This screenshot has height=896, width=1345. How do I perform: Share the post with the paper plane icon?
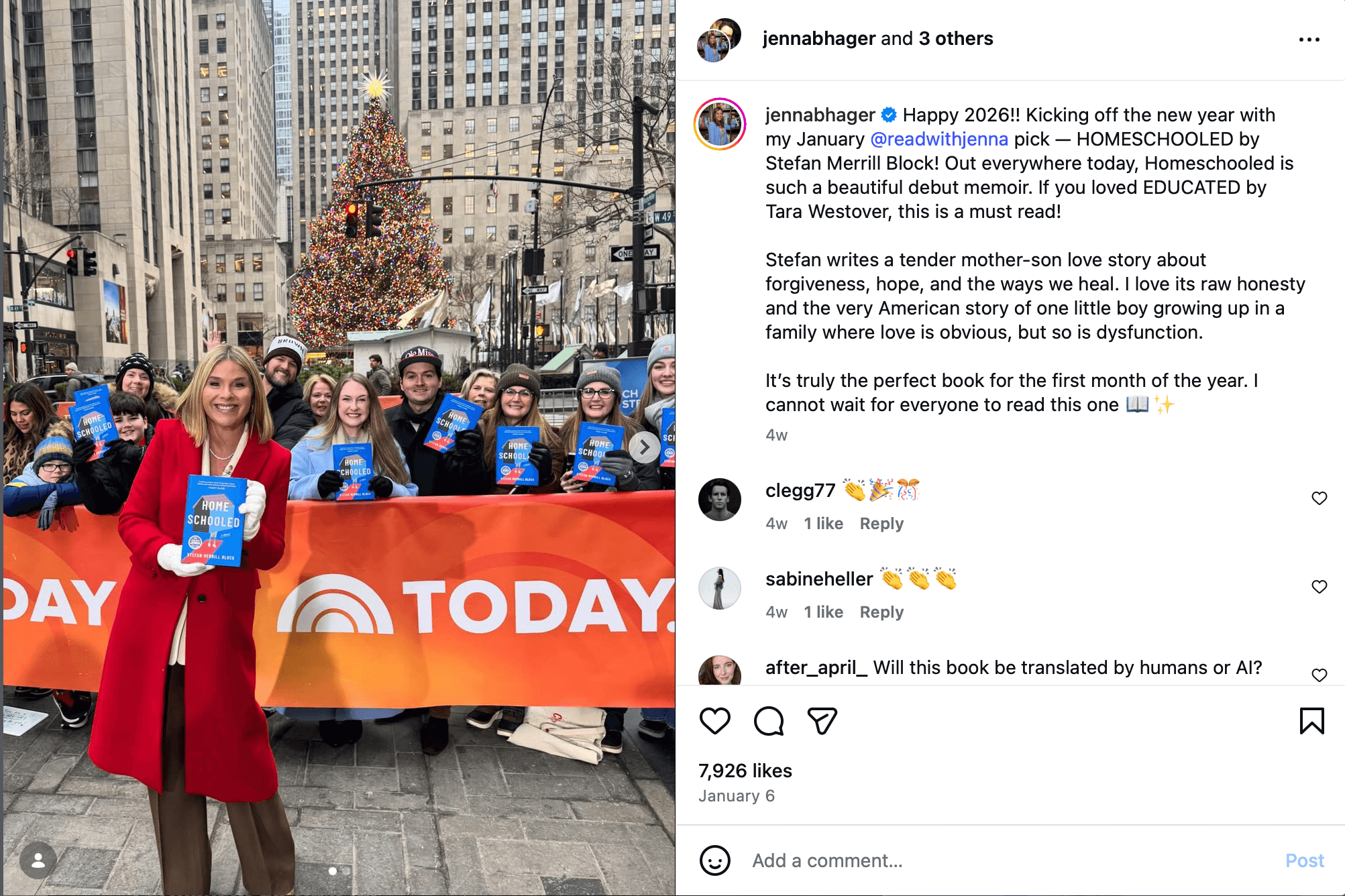[x=822, y=721]
